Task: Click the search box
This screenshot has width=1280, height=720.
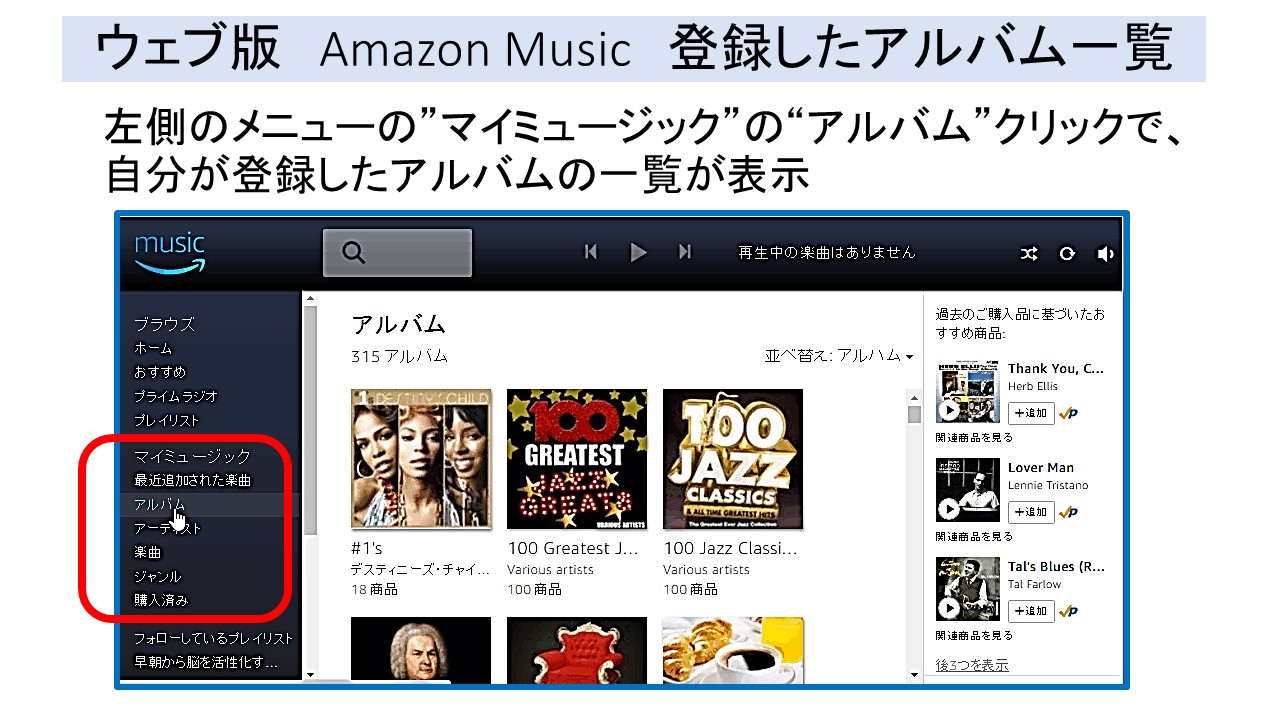Action: pos(397,253)
